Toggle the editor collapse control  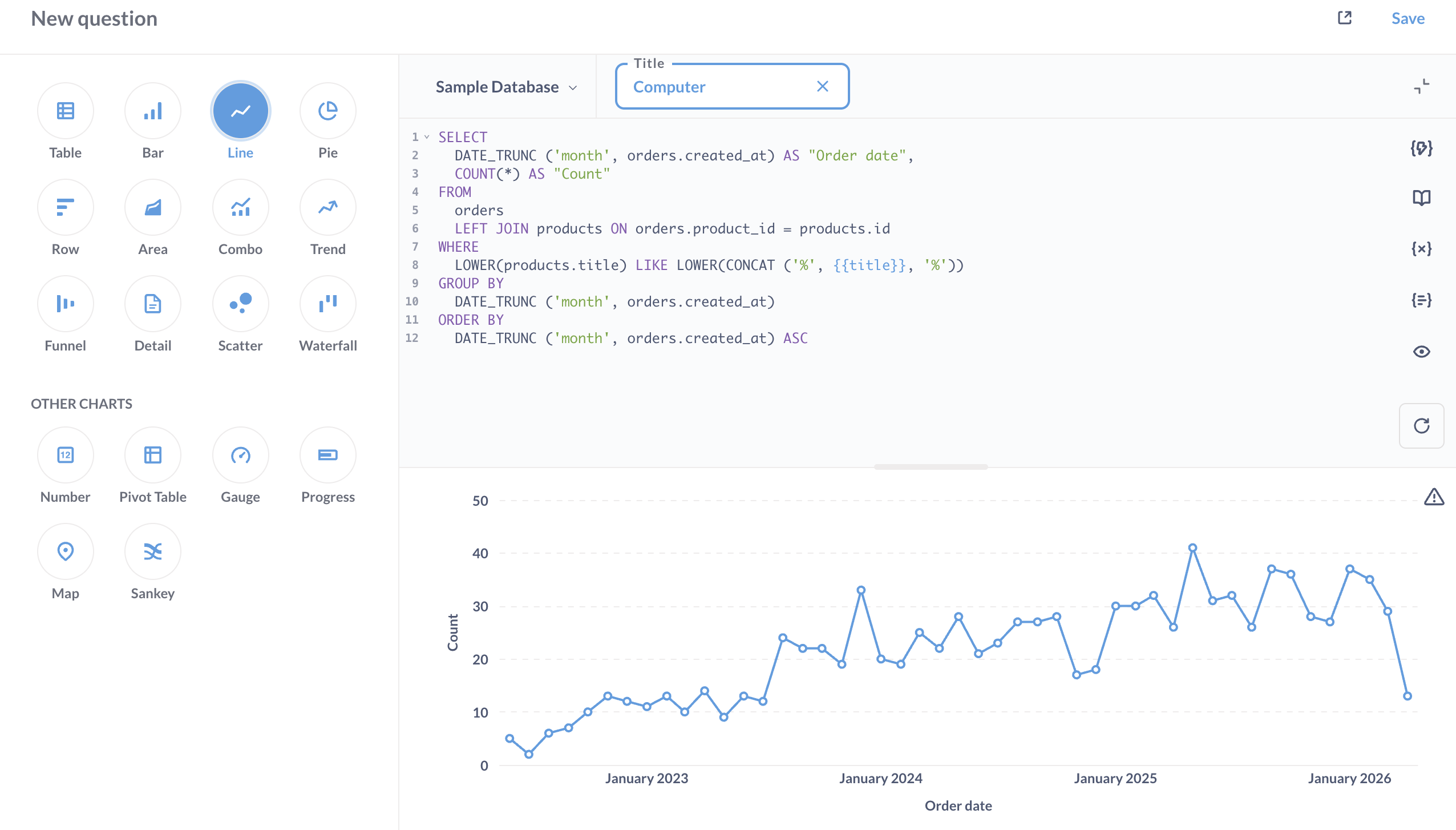(1421, 86)
